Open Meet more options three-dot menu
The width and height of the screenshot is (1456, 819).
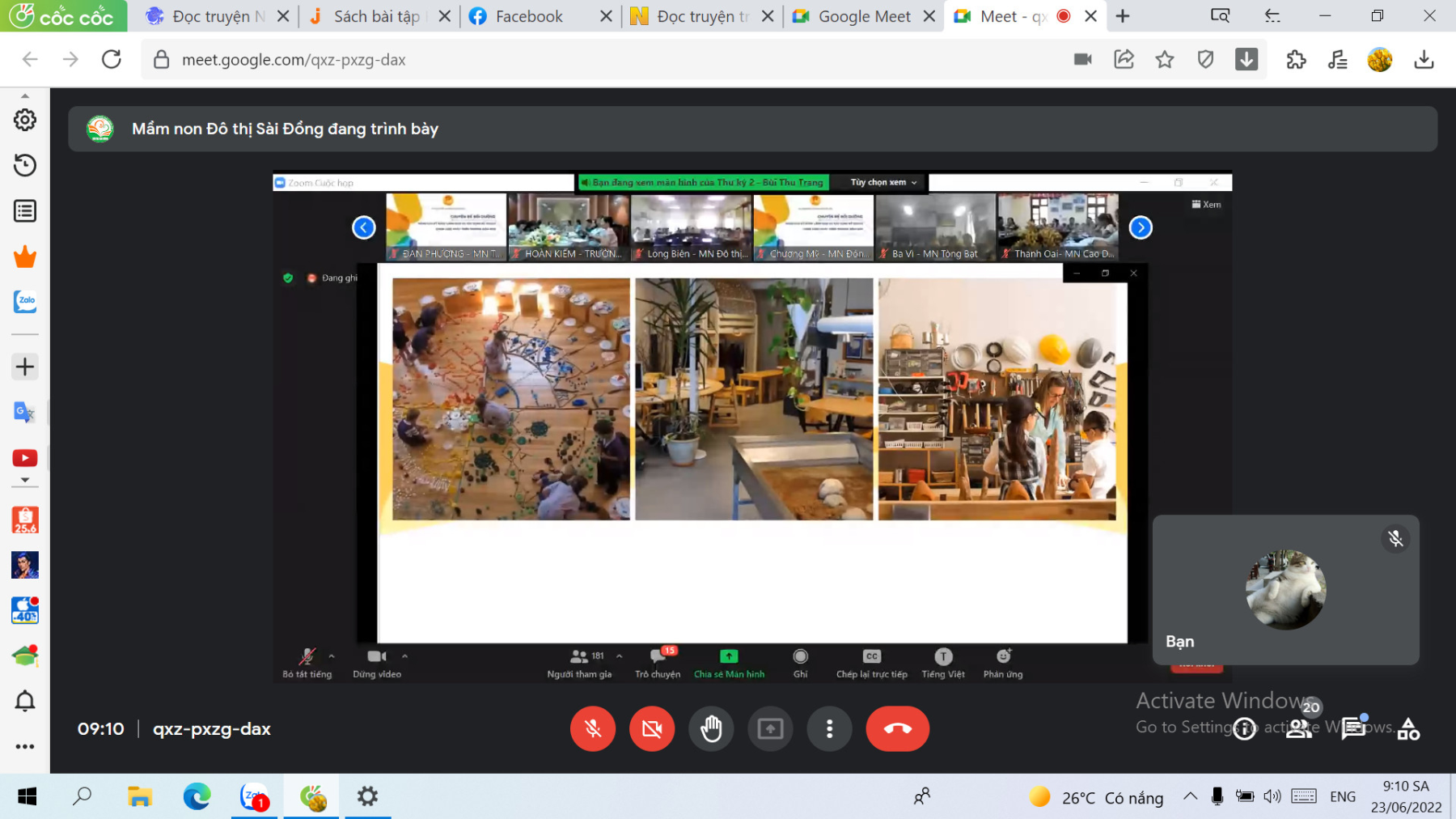tap(829, 728)
